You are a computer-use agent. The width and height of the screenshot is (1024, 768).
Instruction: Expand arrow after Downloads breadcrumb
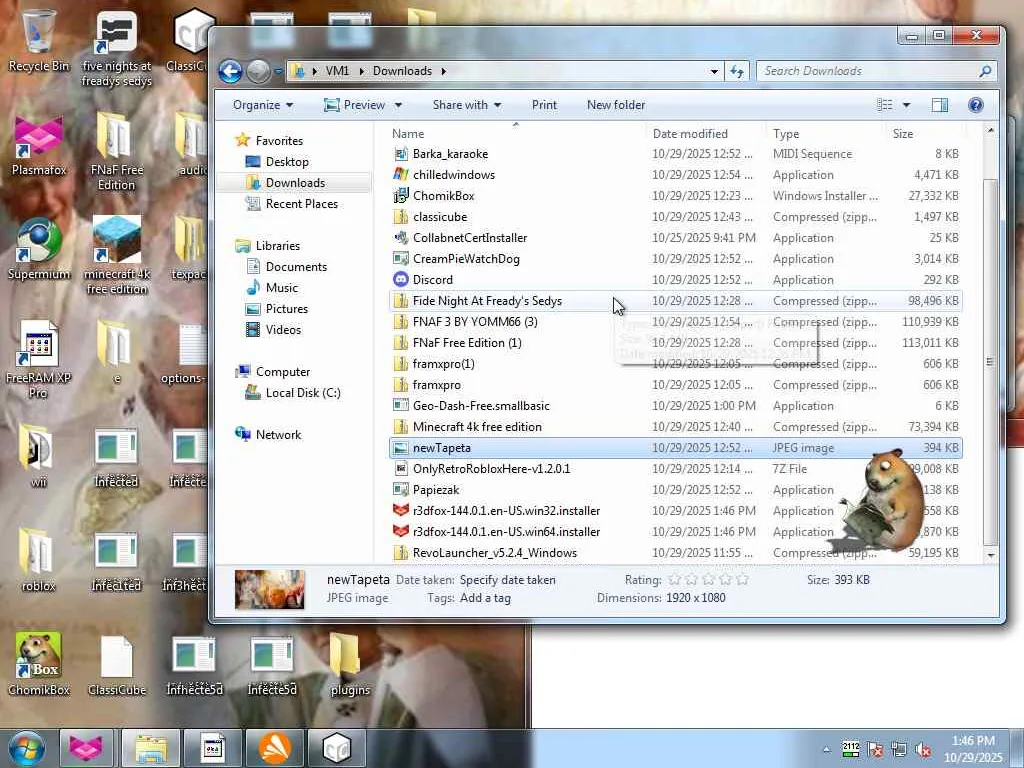coord(443,71)
